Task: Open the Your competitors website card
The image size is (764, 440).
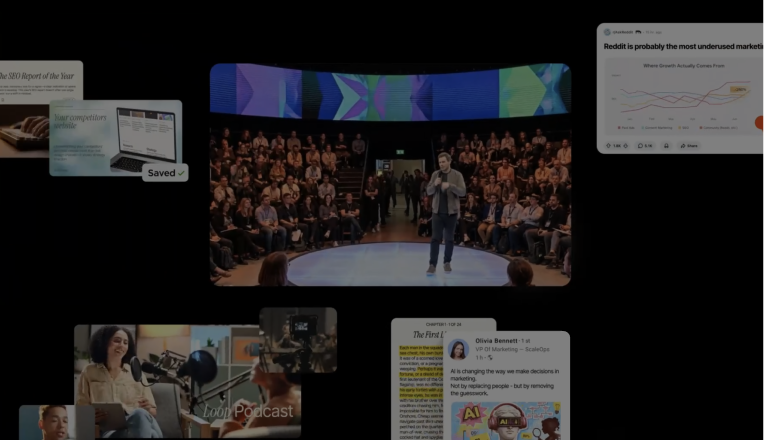Action: (115, 136)
